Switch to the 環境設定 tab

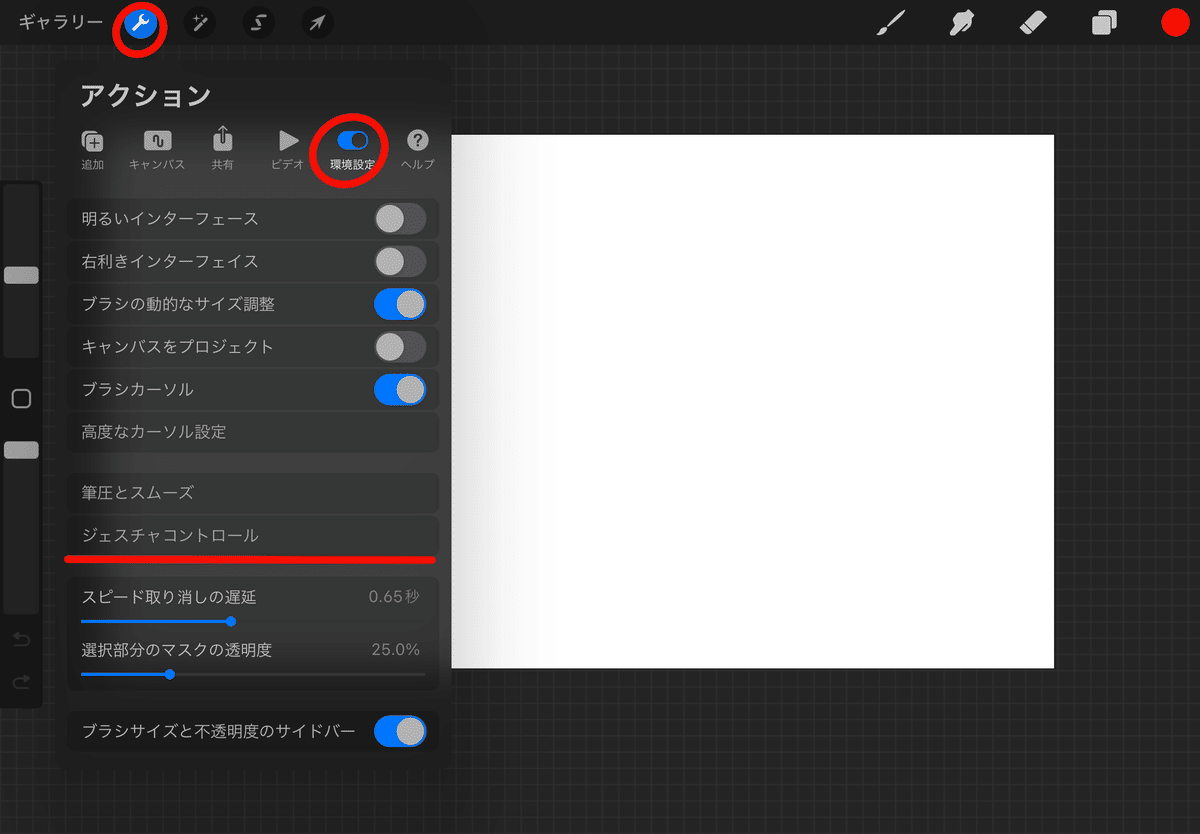click(352, 149)
